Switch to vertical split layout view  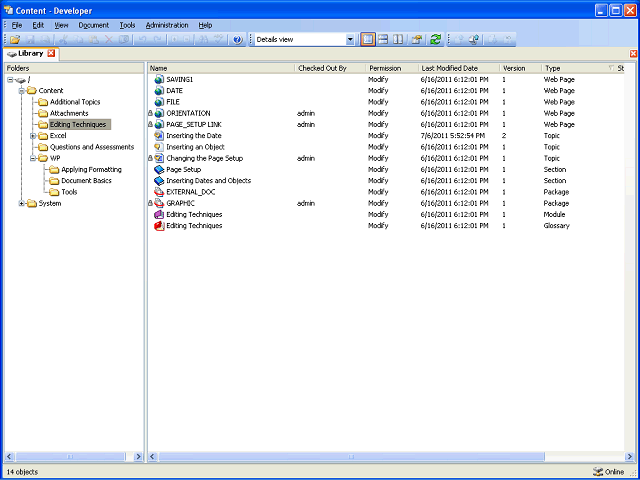pos(398,40)
